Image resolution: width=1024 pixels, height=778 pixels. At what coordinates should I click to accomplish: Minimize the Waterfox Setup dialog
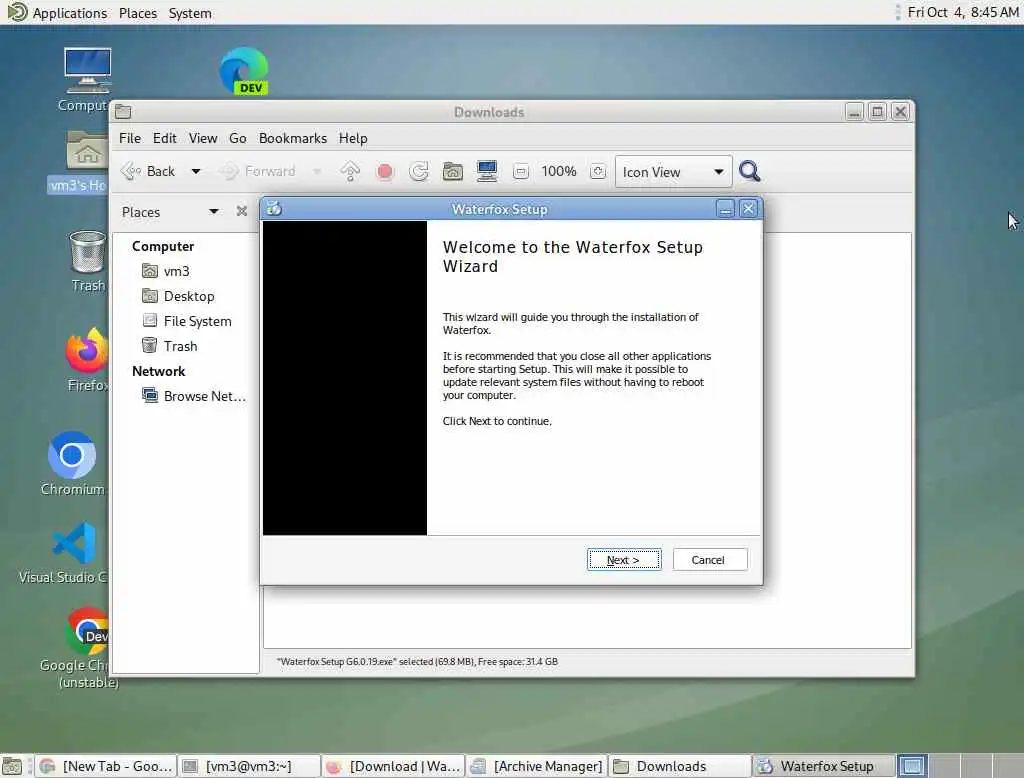725,209
